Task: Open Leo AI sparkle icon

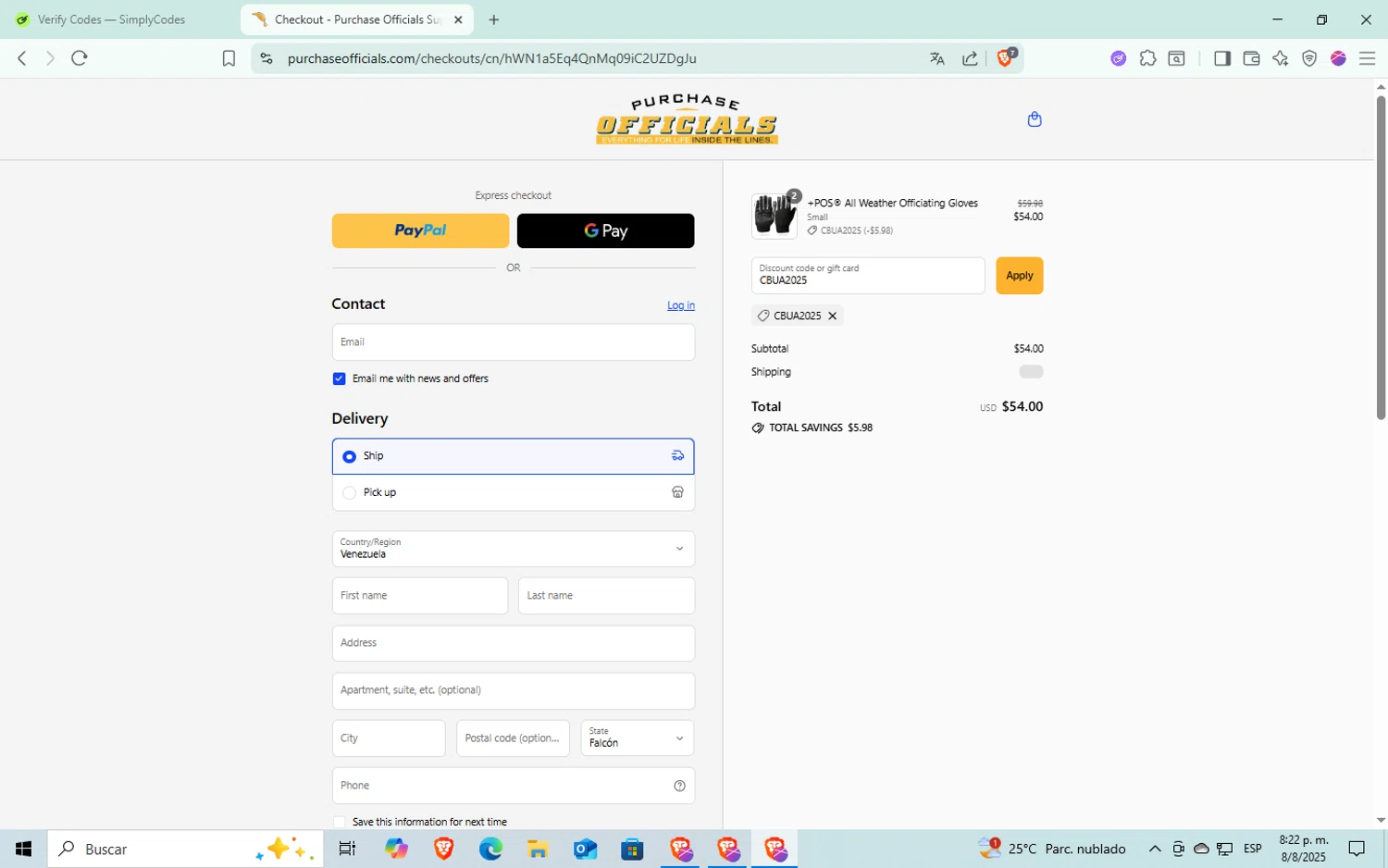Action: 1281,58
